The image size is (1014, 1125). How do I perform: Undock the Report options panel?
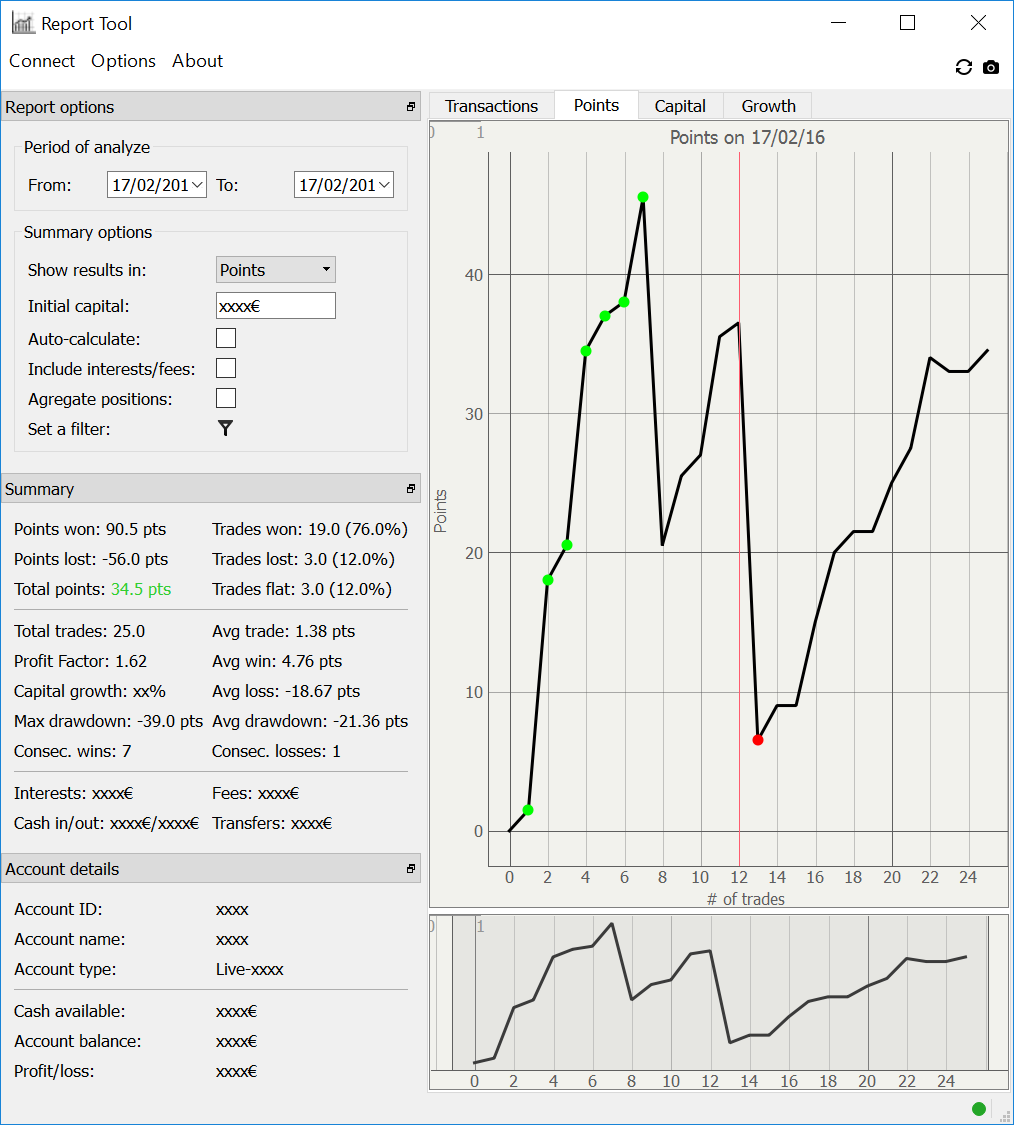tap(410, 107)
